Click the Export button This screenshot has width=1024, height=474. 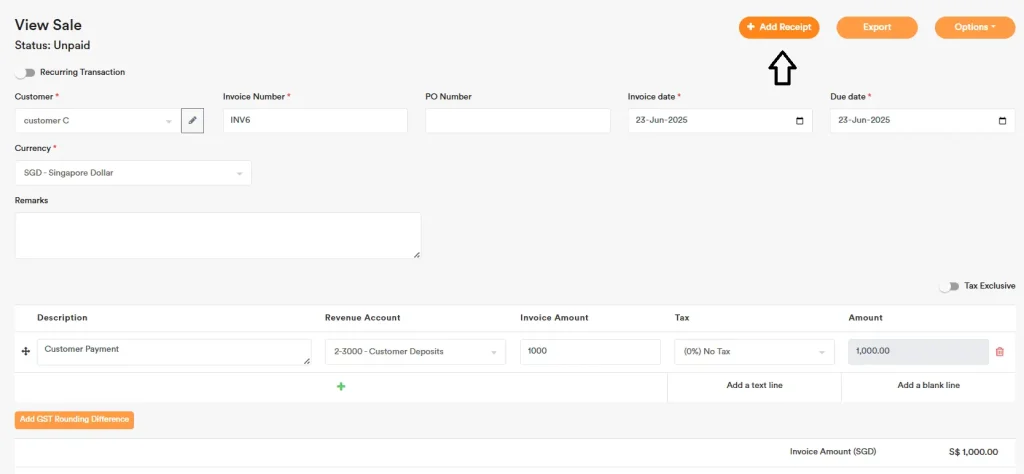[x=877, y=27]
